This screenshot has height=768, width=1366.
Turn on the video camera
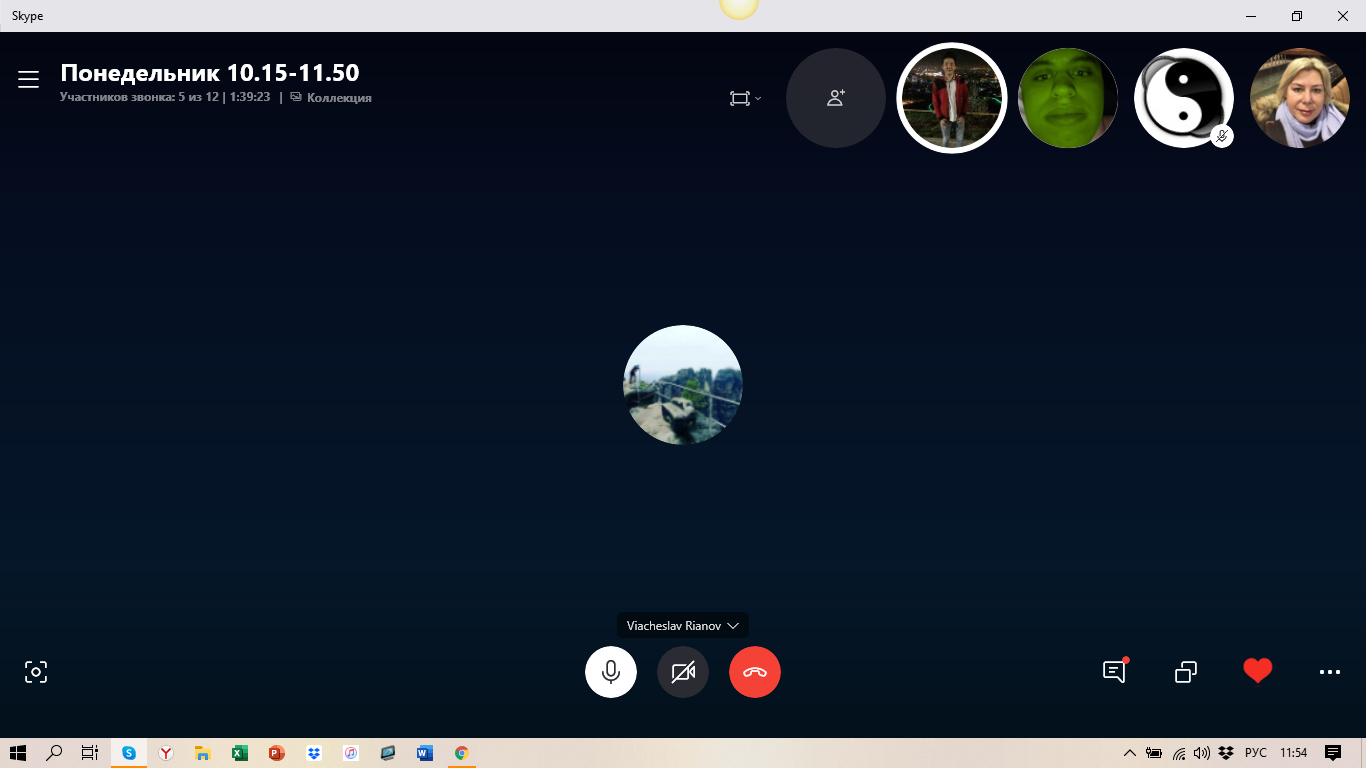click(x=683, y=672)
